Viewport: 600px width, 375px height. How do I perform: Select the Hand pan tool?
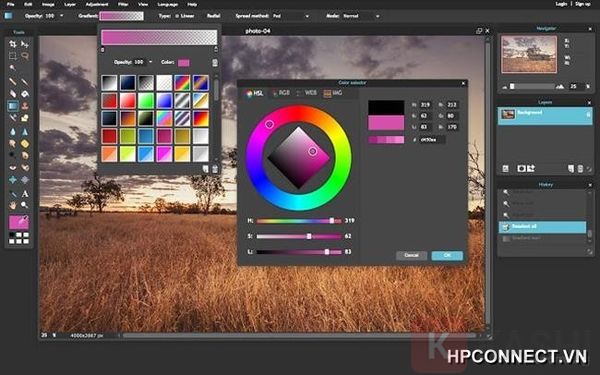pyautogui.click(x=13, y=205)
